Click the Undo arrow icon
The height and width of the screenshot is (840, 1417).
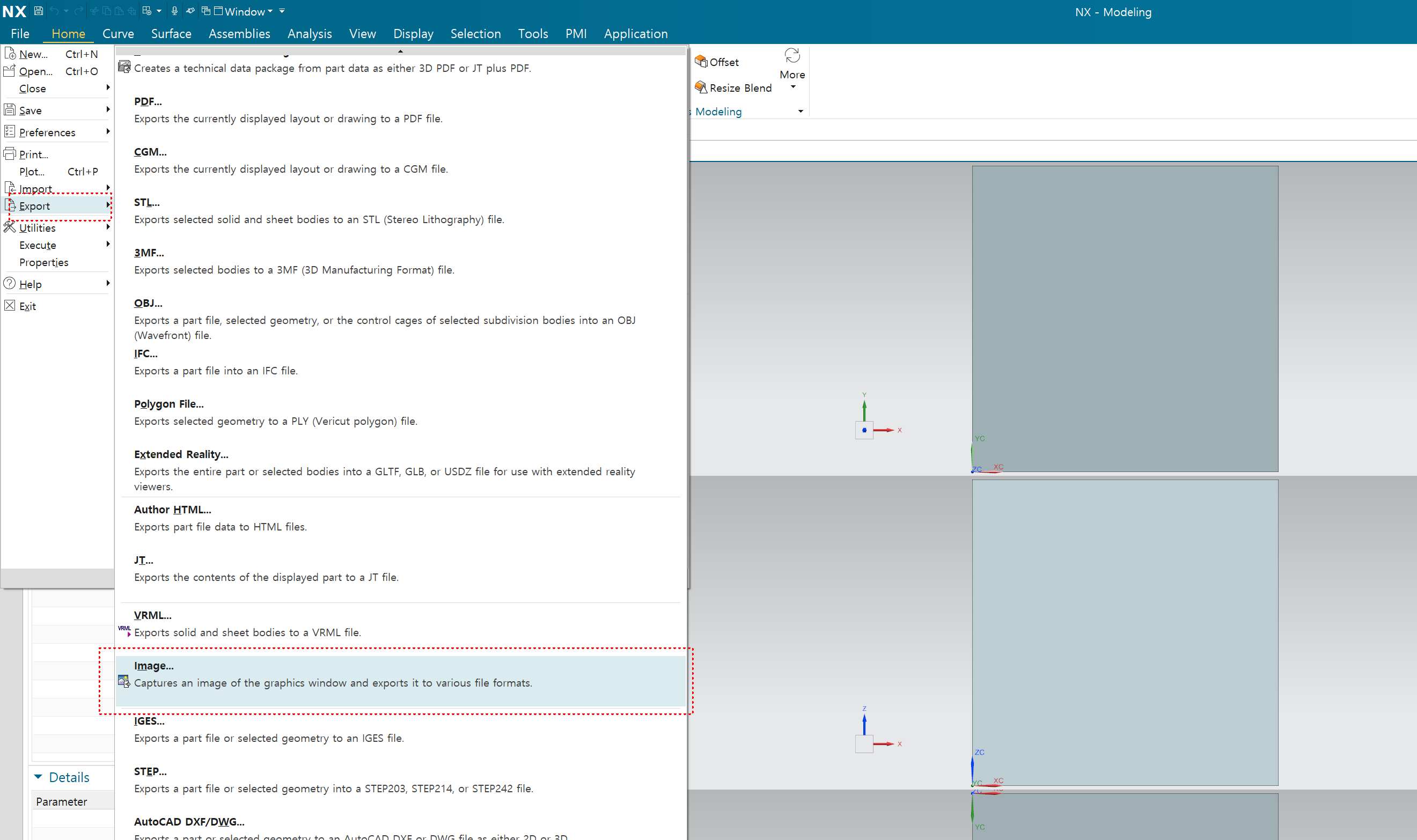click(x=54, y=11)
